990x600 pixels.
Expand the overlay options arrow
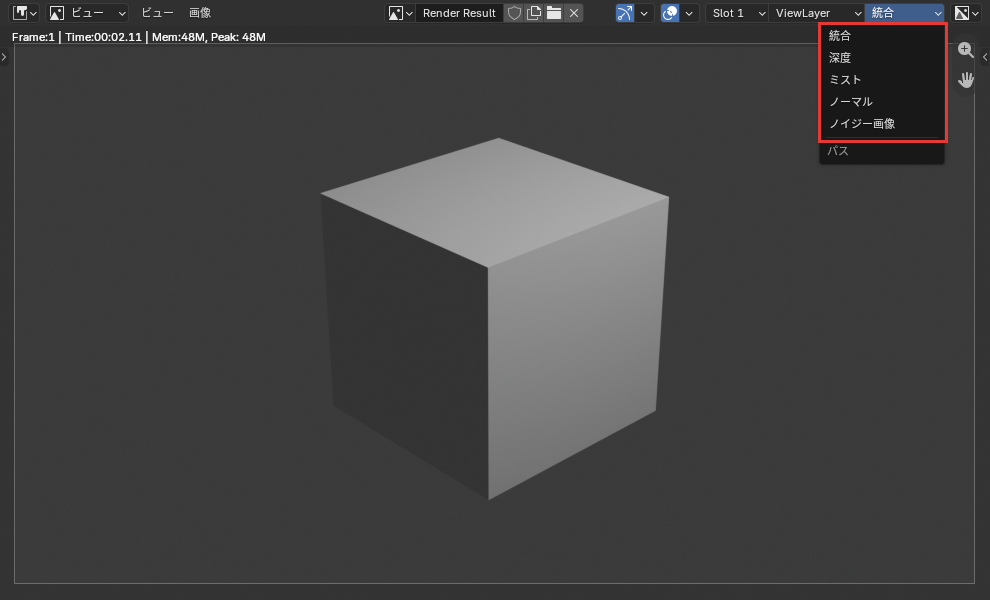(689, 13)
